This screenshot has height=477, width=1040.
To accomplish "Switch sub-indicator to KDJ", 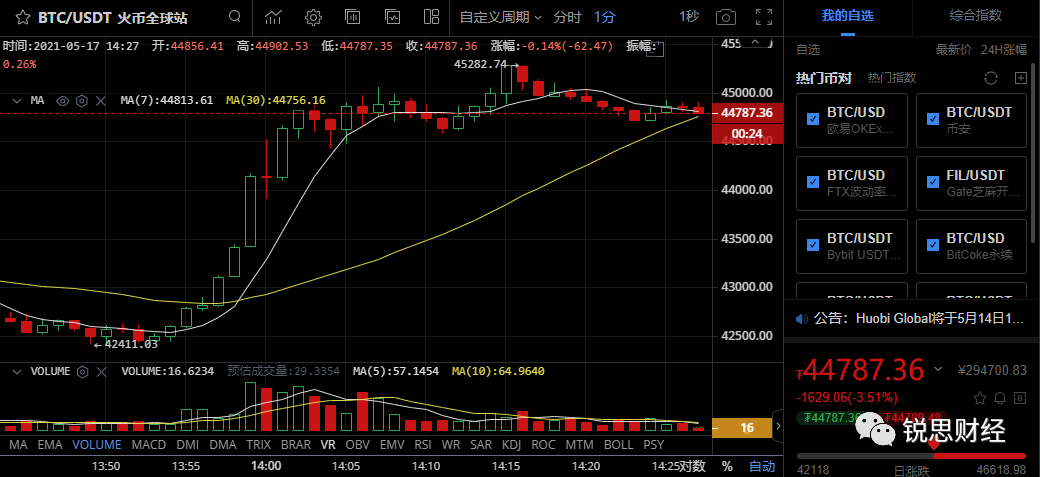I will (511, 444).
